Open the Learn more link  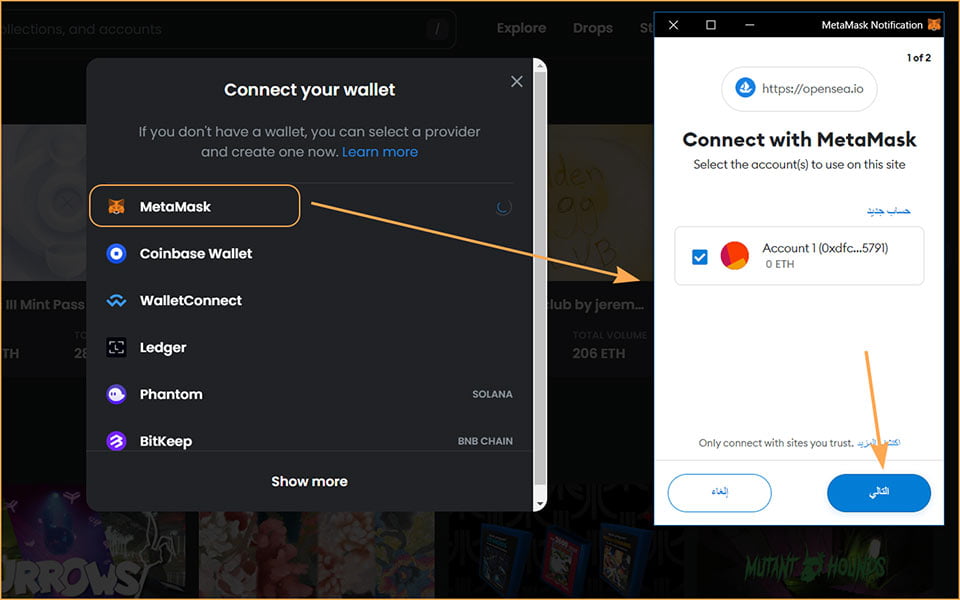380,152
